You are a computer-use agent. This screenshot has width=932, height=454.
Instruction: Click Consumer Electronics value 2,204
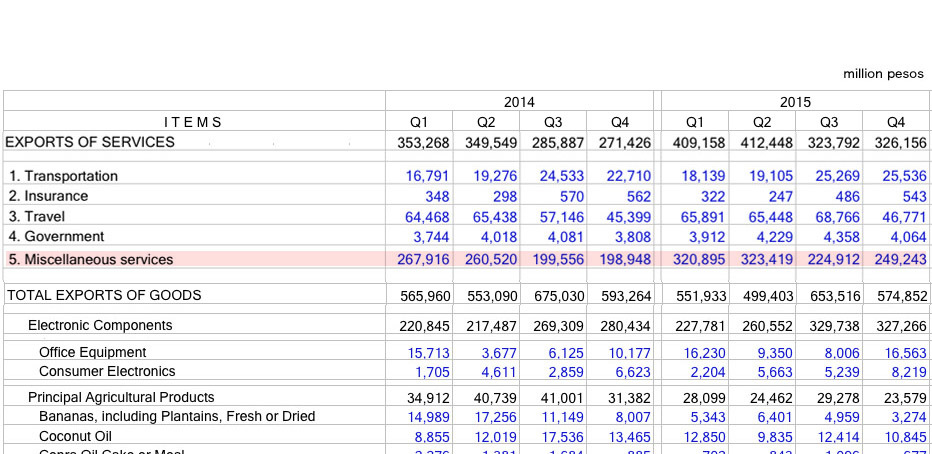click(x=707, y=372)
